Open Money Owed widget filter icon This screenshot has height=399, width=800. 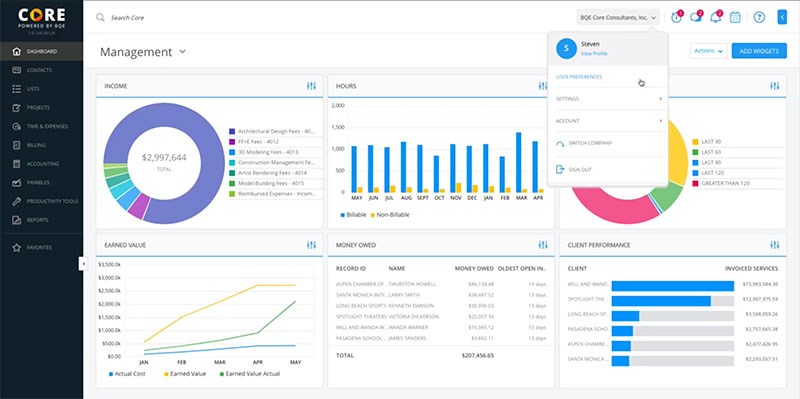click(x=543, y=245)
